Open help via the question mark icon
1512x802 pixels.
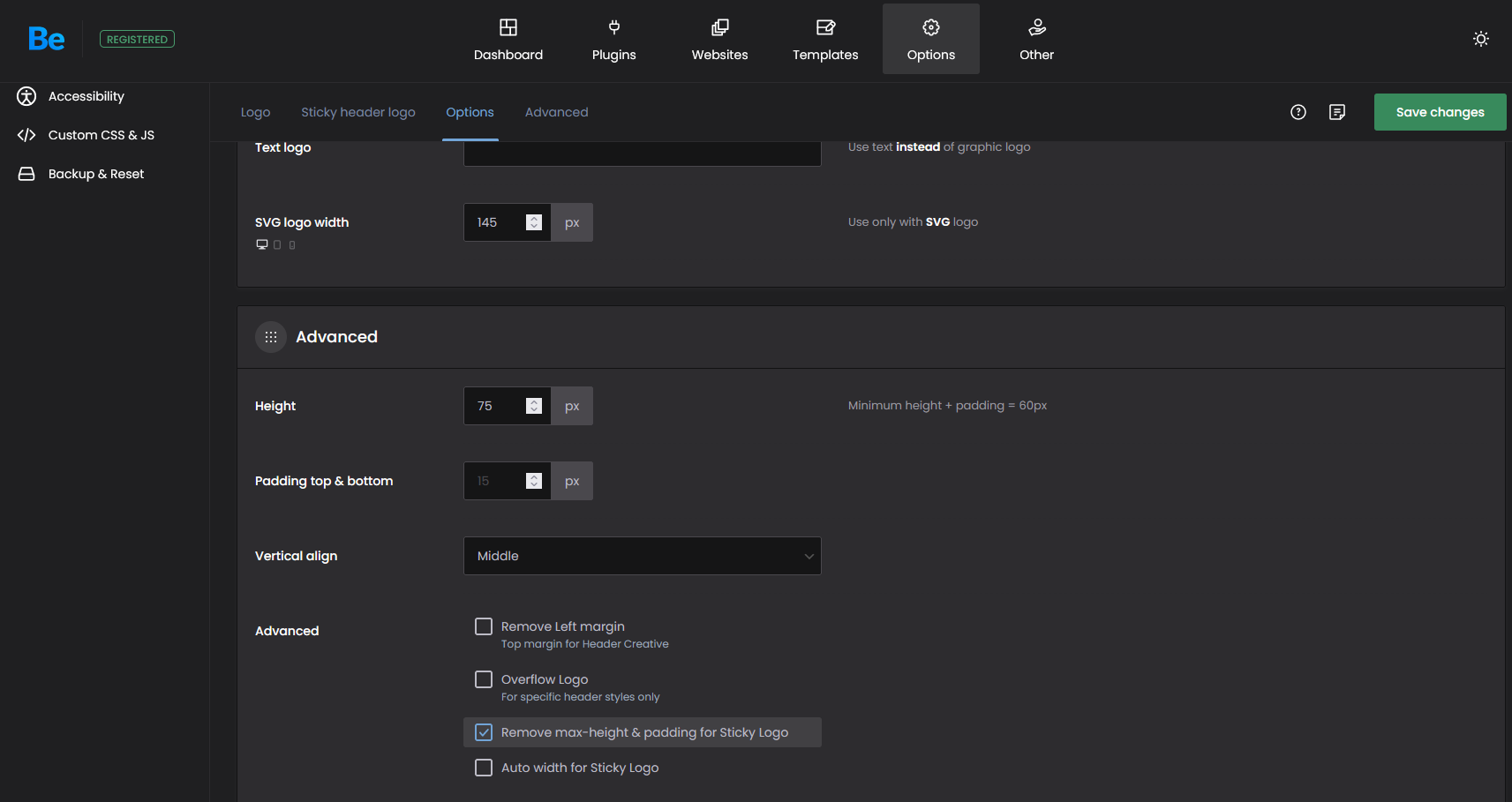[x=1298, y=112]
